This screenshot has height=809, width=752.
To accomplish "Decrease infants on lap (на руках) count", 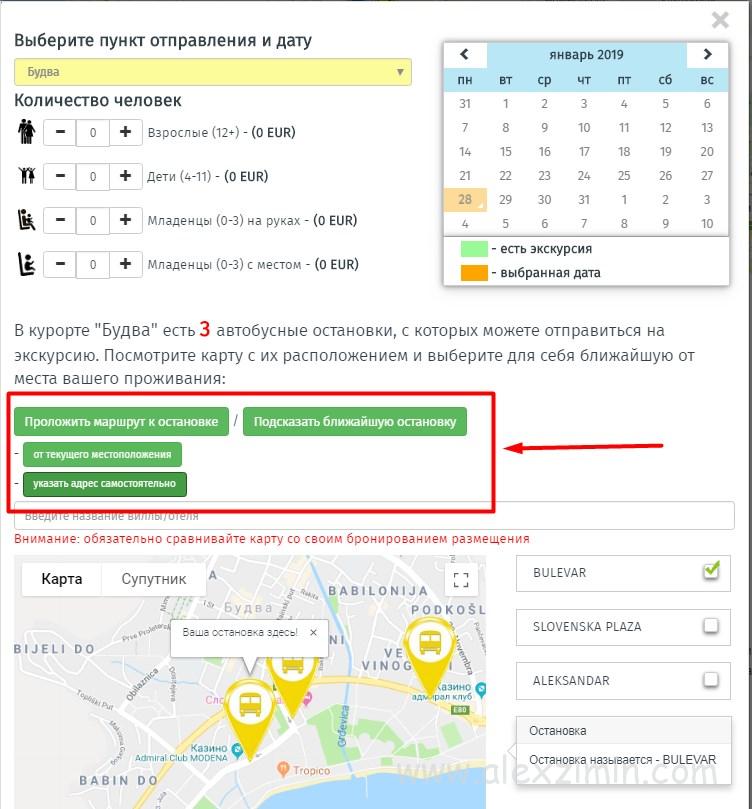I will [60, 220].
